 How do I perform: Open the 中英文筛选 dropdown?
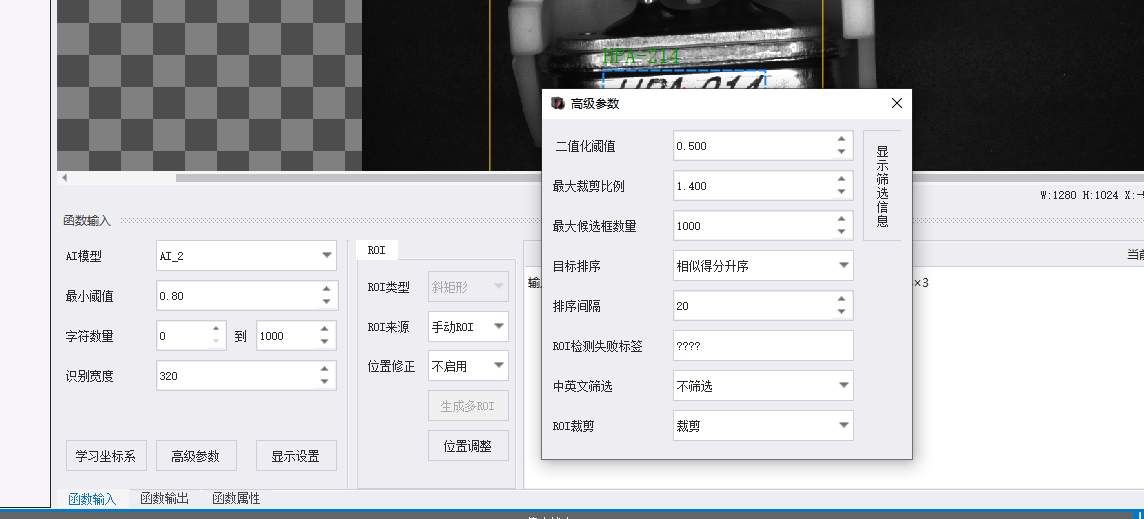(763, 385)
